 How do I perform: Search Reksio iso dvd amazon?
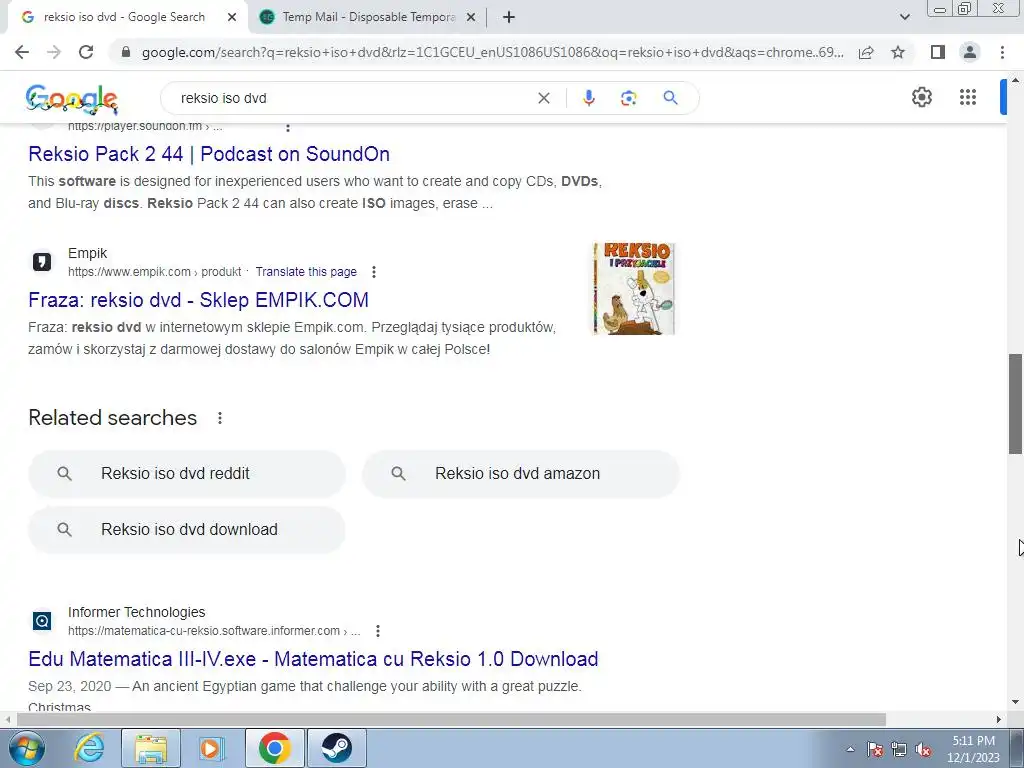pyautogui.click(x=520, y=473)
